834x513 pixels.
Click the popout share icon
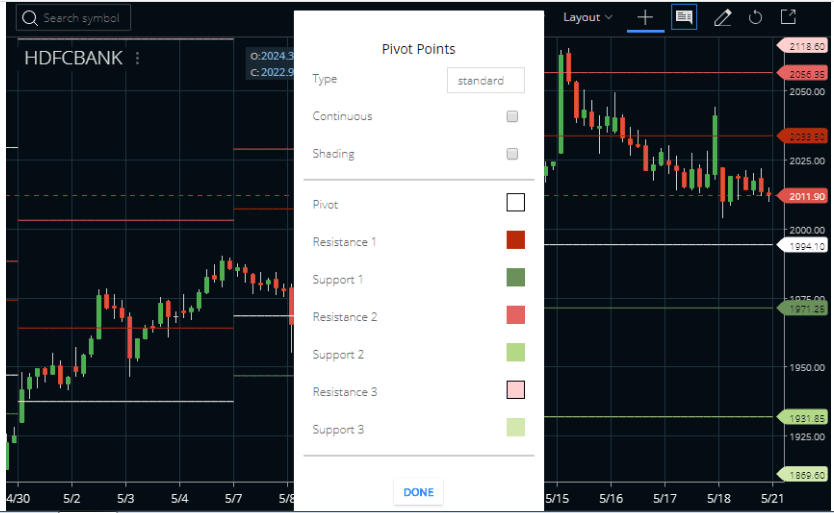click(x=788, y=16)
